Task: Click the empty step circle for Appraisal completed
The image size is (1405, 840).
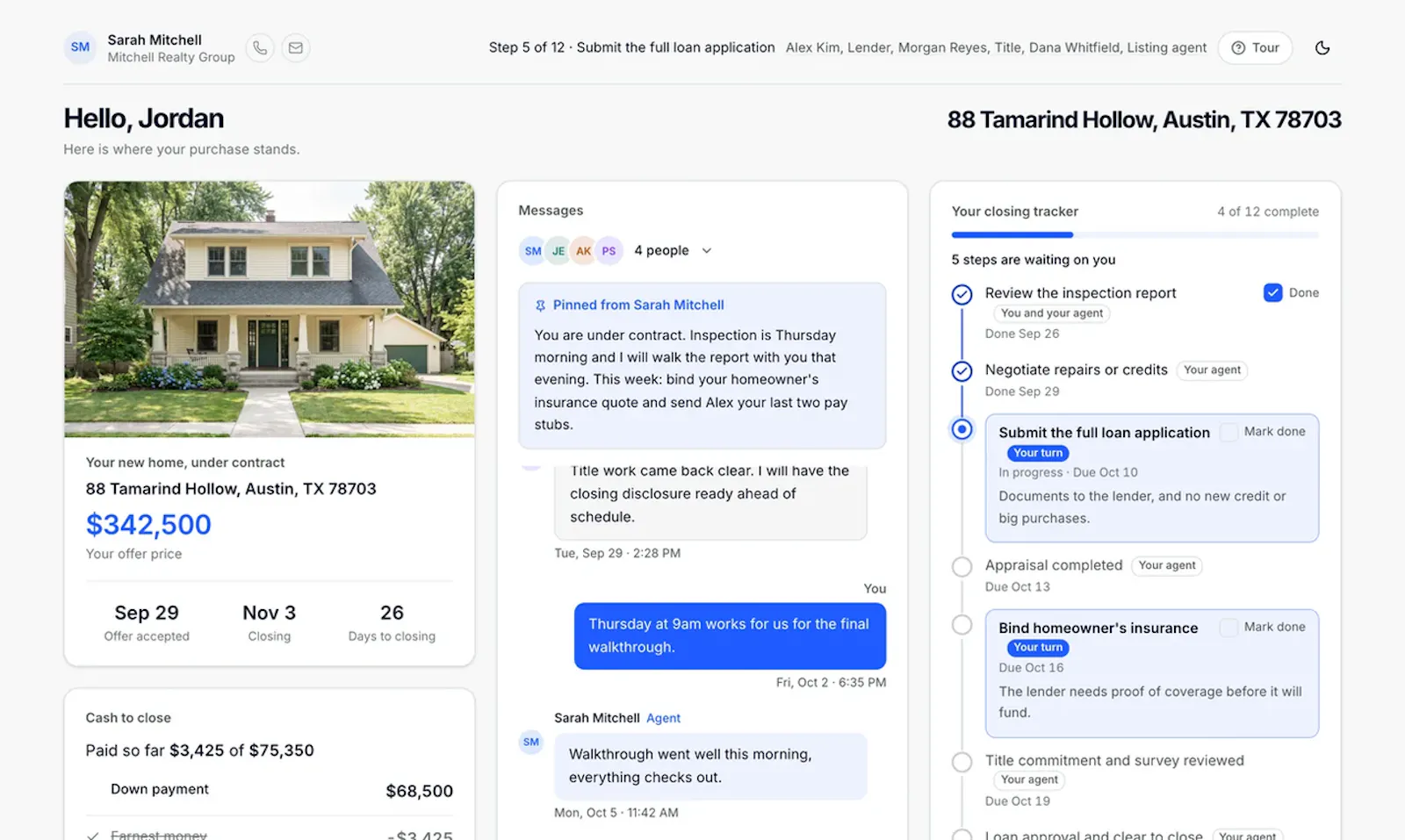Action: pos(962,566)
